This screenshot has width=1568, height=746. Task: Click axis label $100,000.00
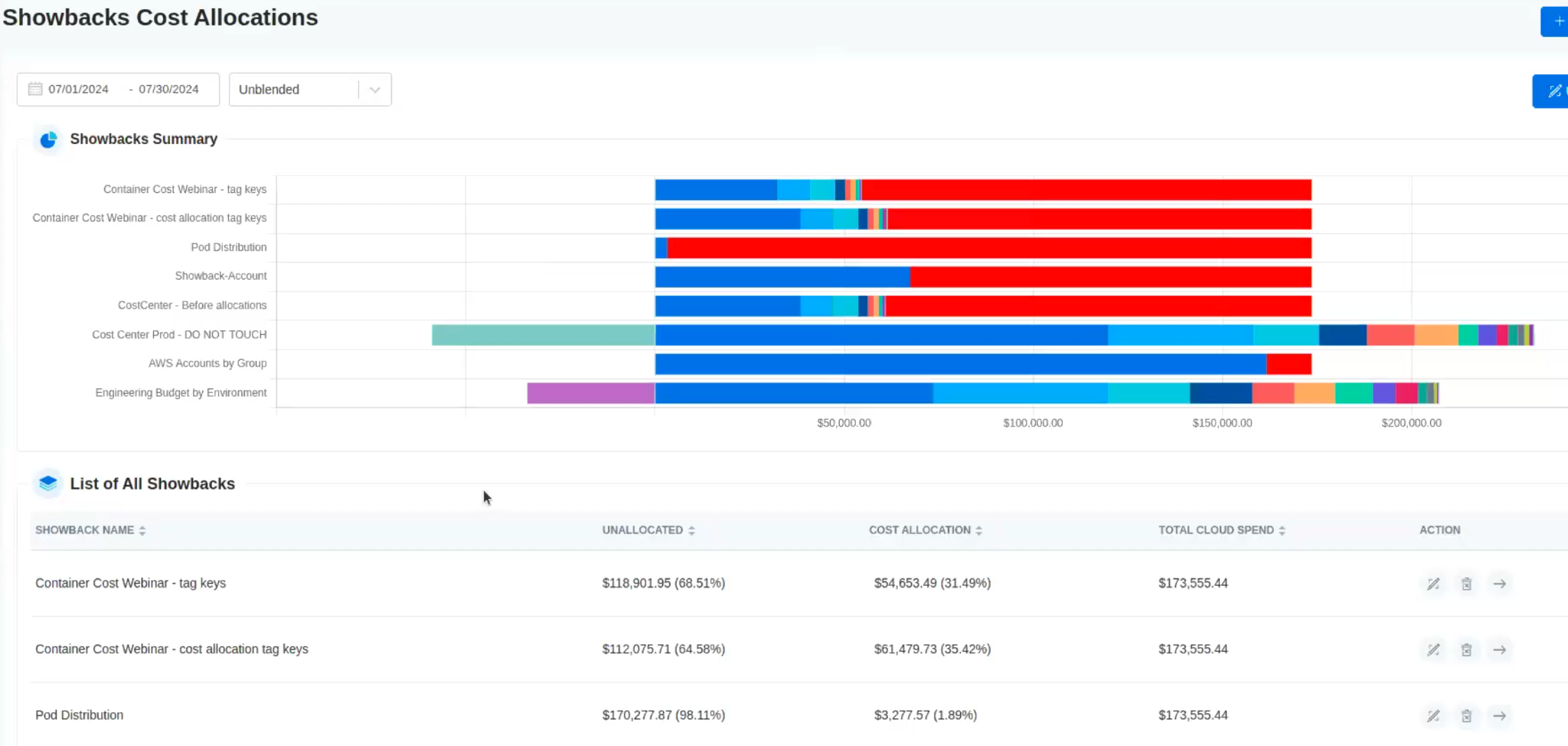pos(1033,423)
